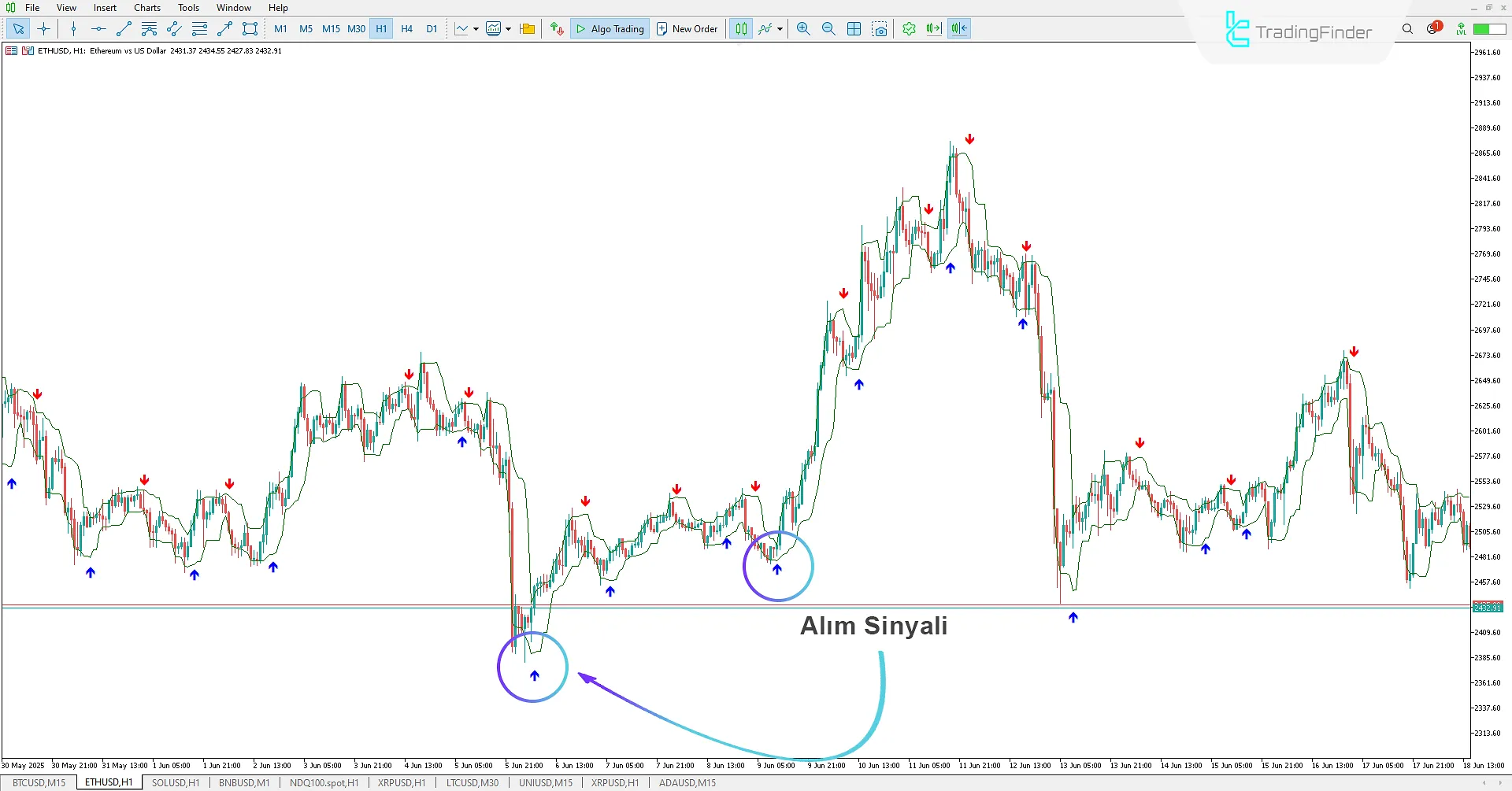The width and height of the screenshot is (1512, 791).
Task: Select the Crosshair tool
Action: coord(43,28)
